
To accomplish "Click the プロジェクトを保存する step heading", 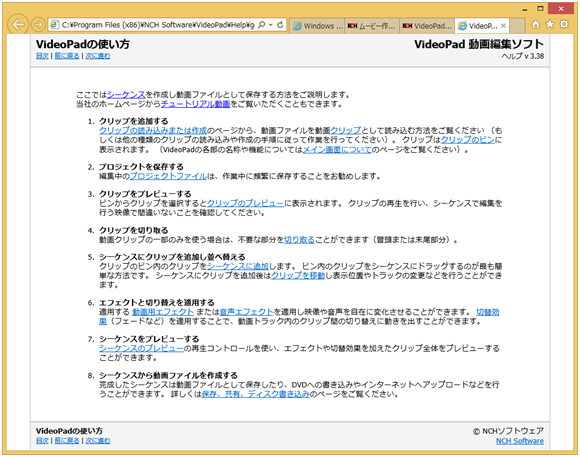I will (x=141, y=167).
